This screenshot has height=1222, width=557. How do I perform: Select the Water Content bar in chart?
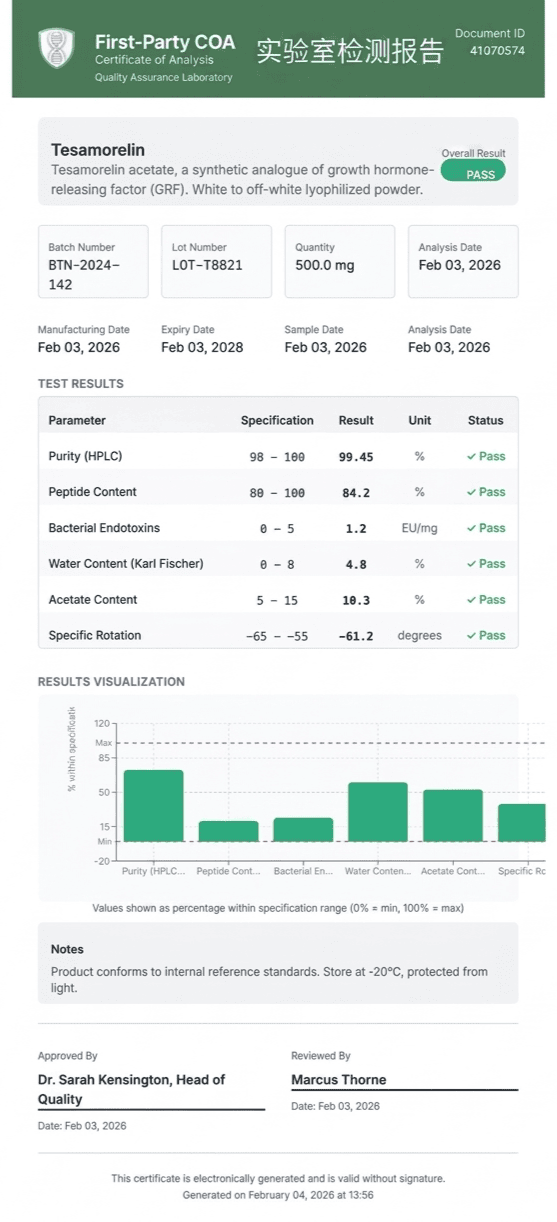[x=378, y=811]
